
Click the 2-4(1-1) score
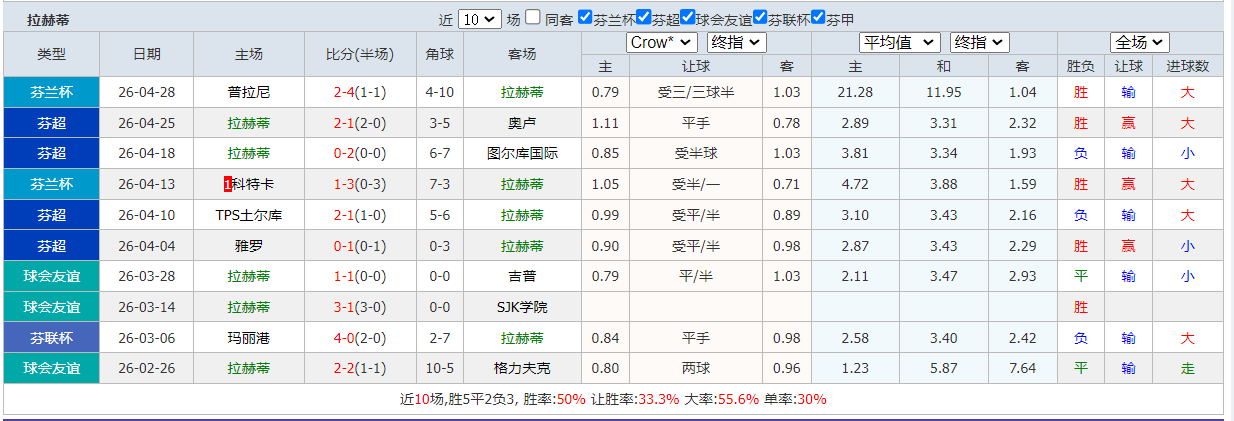click(360, 92)
